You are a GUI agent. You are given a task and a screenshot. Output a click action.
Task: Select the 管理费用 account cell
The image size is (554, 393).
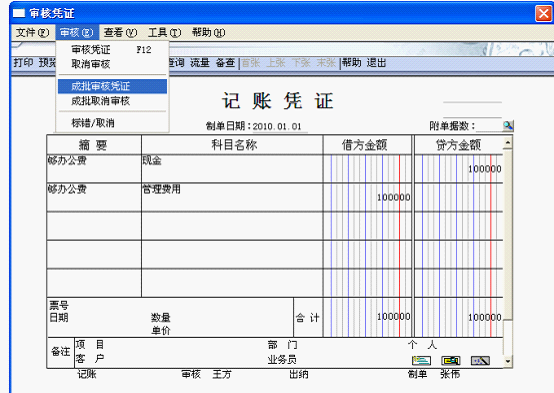232,197
